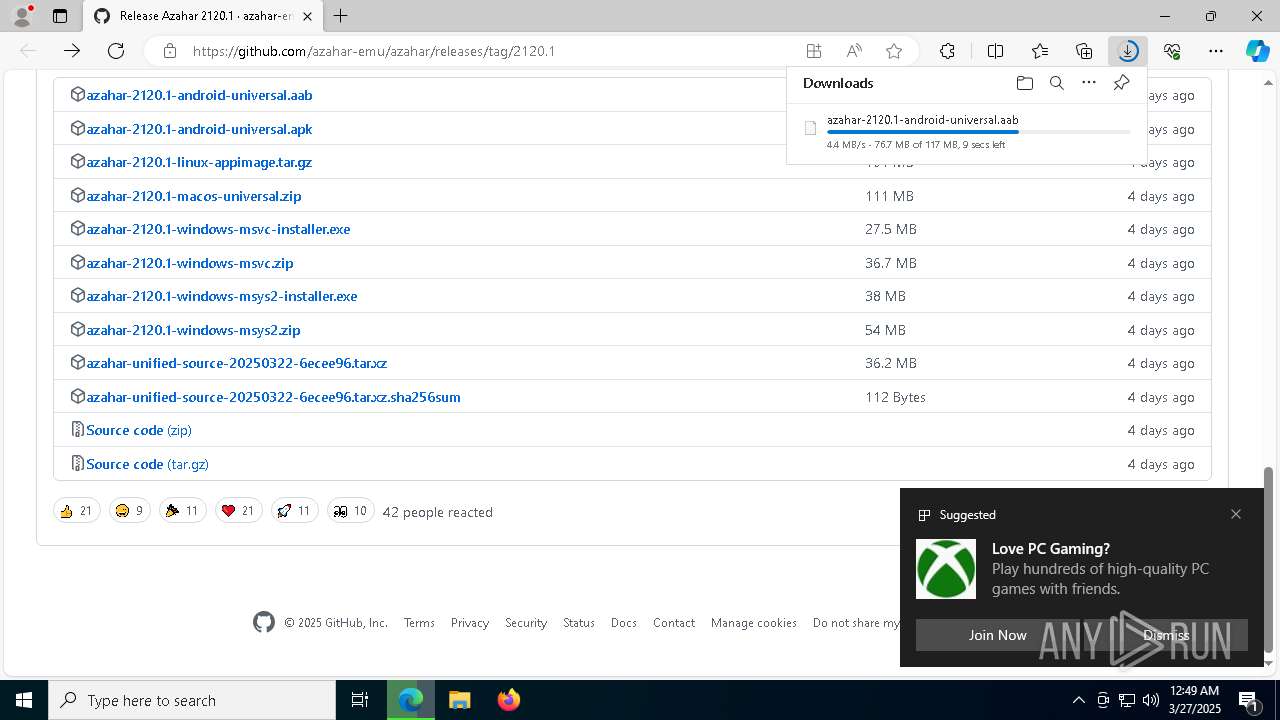Open Contact footer link
The width and height of the screenshot is (1280, 720).
(674, 622)
